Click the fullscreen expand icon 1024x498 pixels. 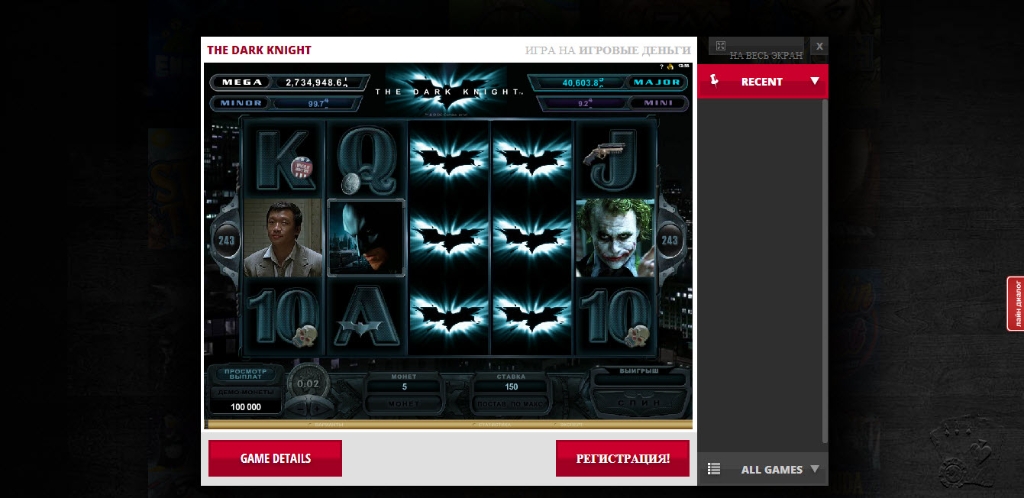click(720, 46)
